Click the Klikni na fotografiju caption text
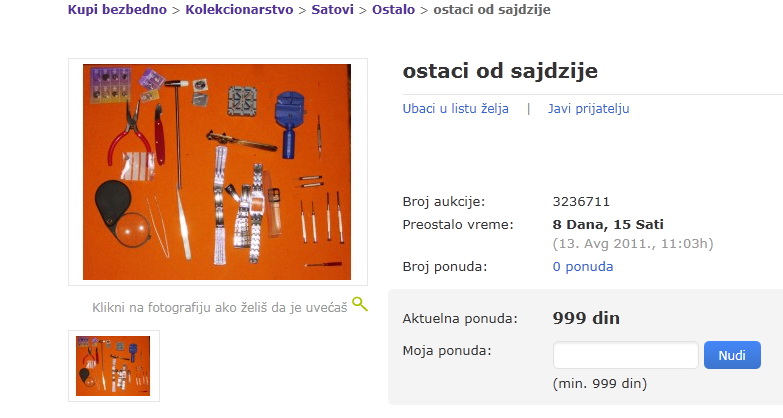 click(x=220, y=307)
